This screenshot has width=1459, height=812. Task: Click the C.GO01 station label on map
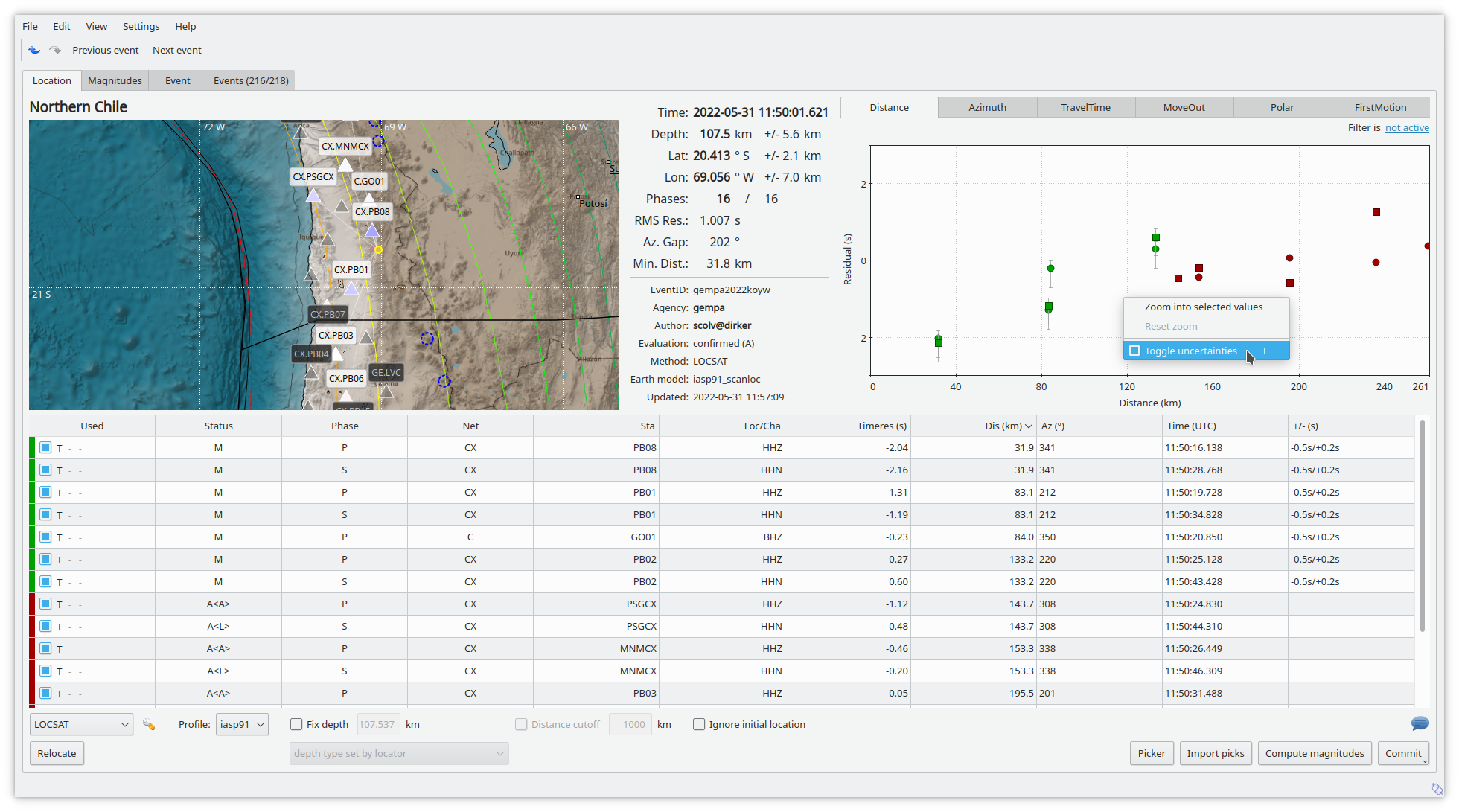(x=369, y=181)
